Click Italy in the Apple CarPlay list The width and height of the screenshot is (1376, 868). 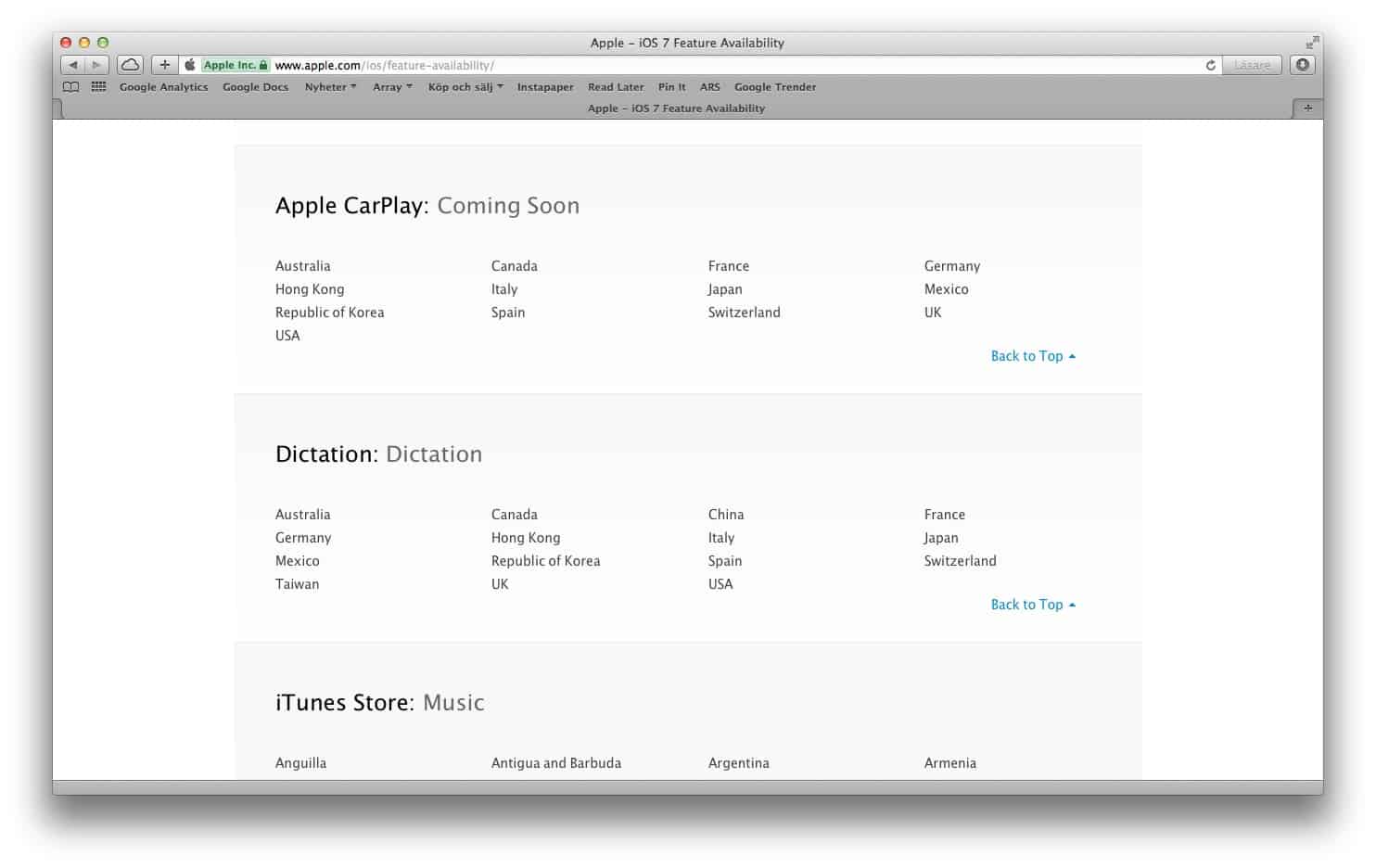[504, 289]
